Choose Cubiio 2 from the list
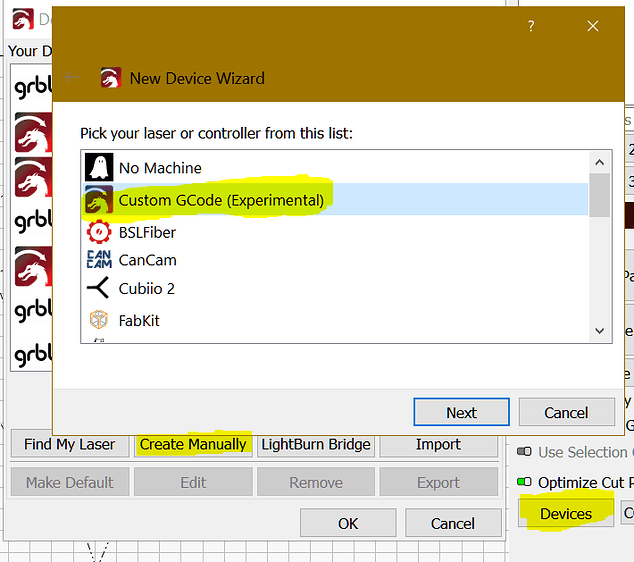 click(335, 288)
